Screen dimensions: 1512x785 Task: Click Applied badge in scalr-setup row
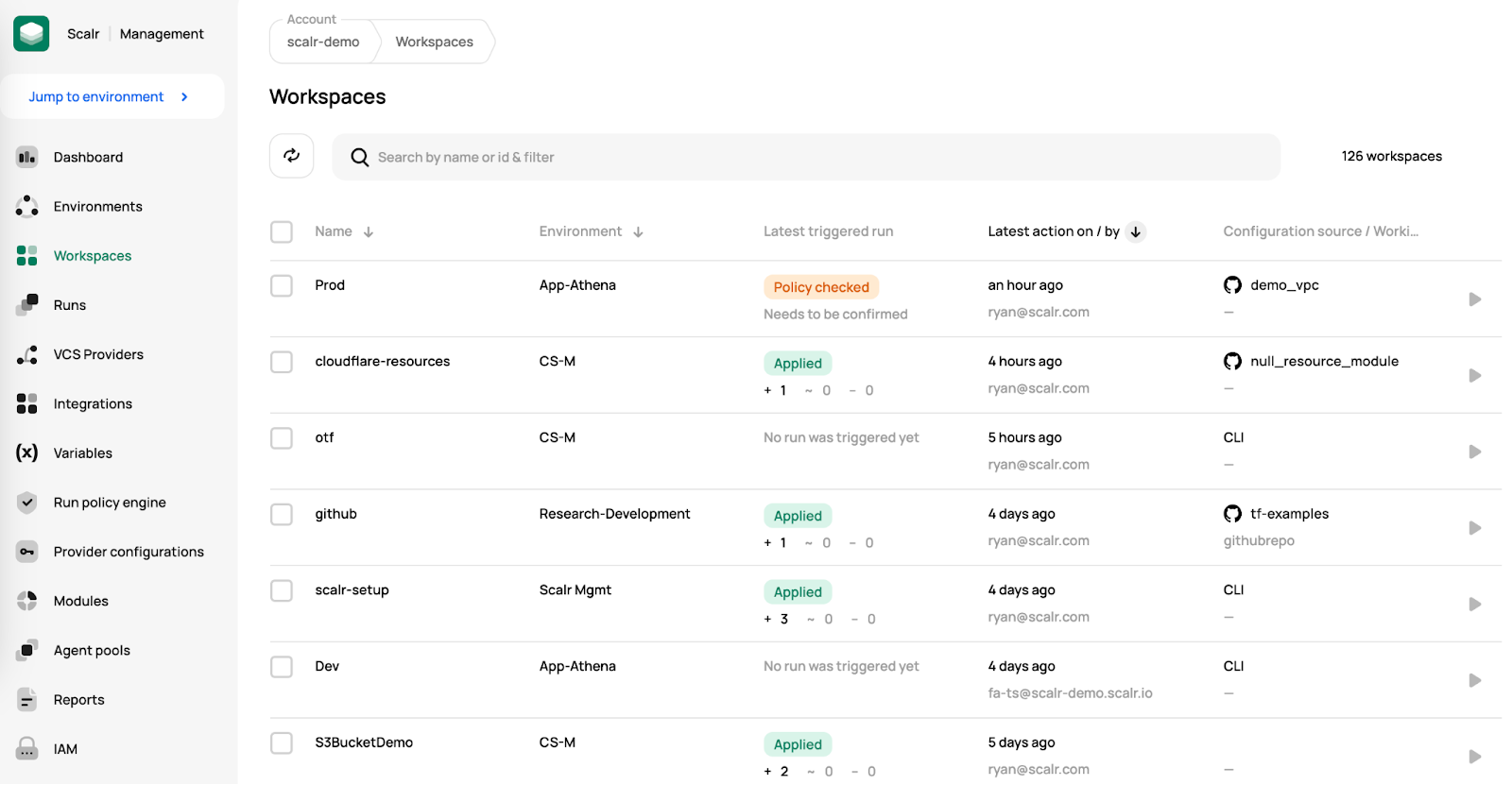click(x=798, y=592)
